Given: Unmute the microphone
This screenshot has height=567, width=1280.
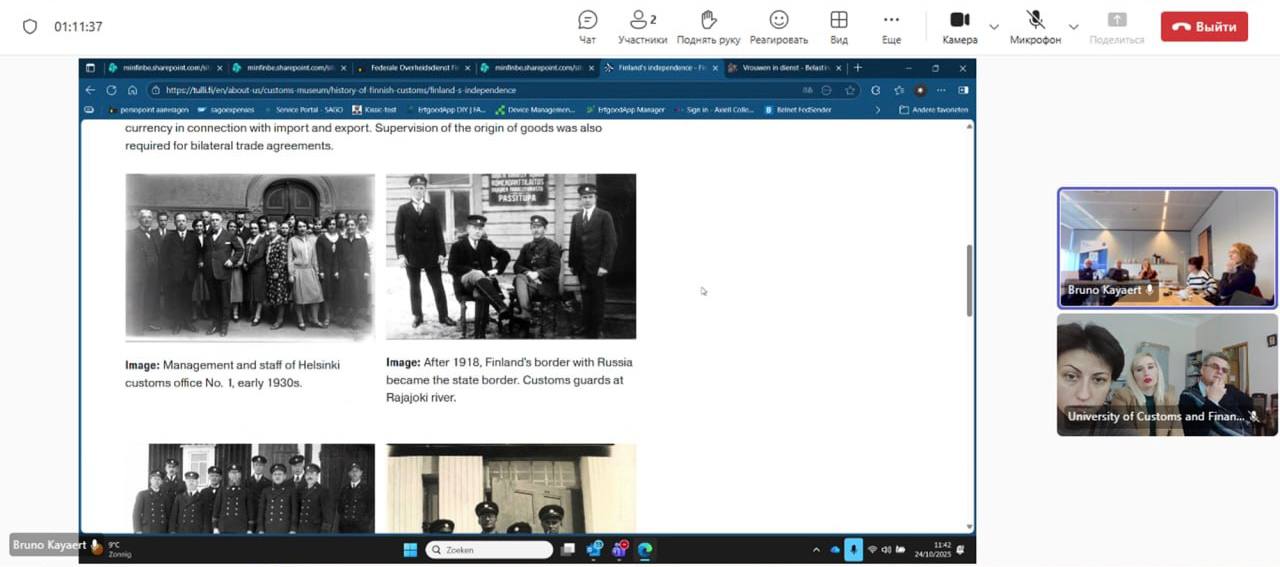Looking at the screenshot, I should coord(1035,26).
